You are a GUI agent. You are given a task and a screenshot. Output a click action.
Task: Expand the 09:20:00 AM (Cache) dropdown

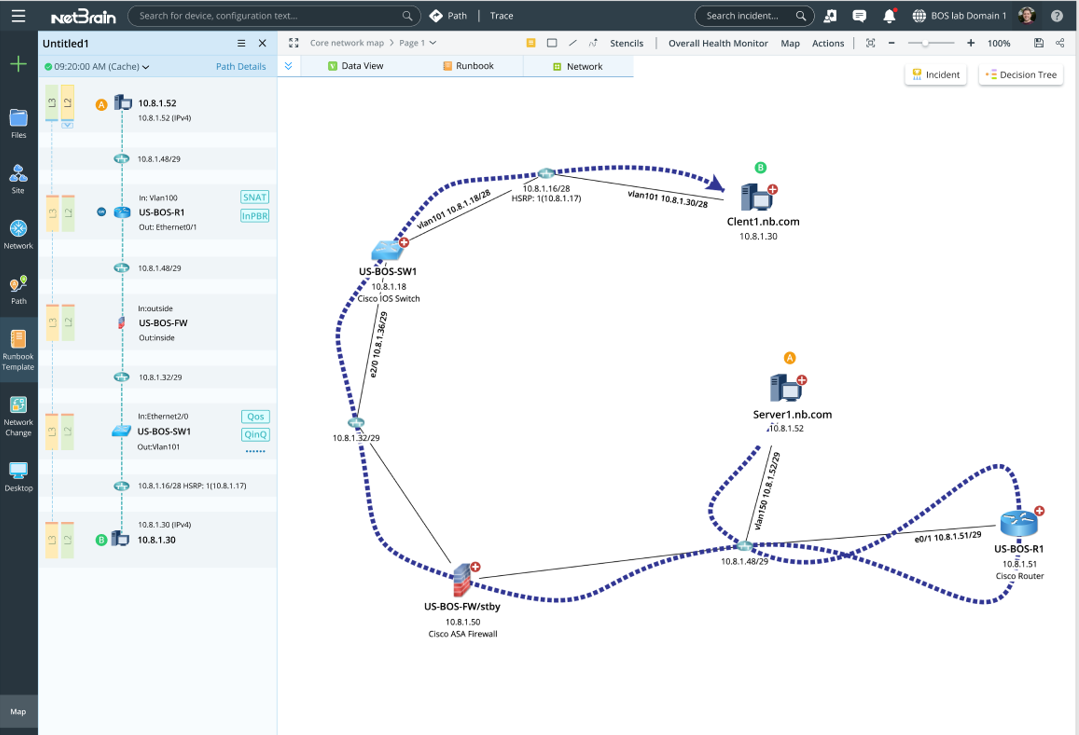(96, 67)
